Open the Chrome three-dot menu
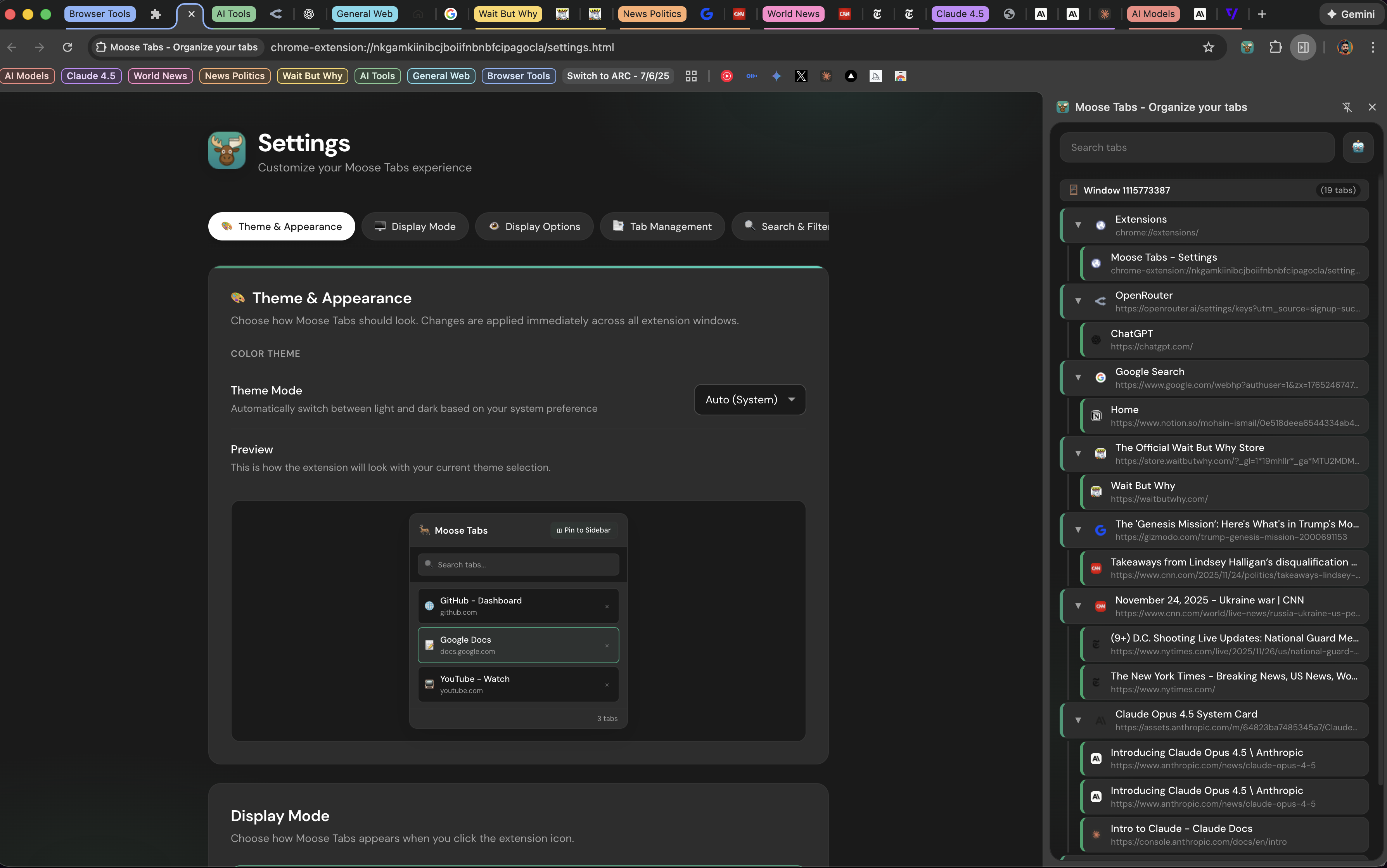Screen dimensions: 1387x868 [1373, 47]
